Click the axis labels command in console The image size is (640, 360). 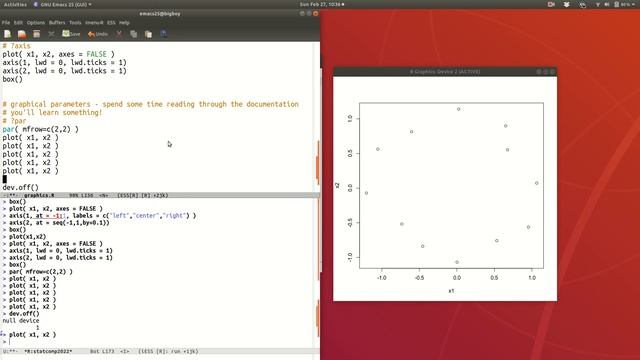(x=102, y=216)
